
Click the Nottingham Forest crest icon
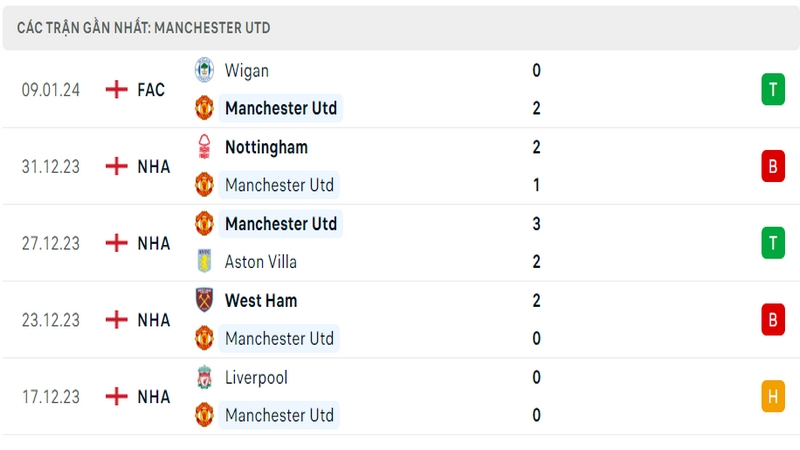[x=204, y=147]
